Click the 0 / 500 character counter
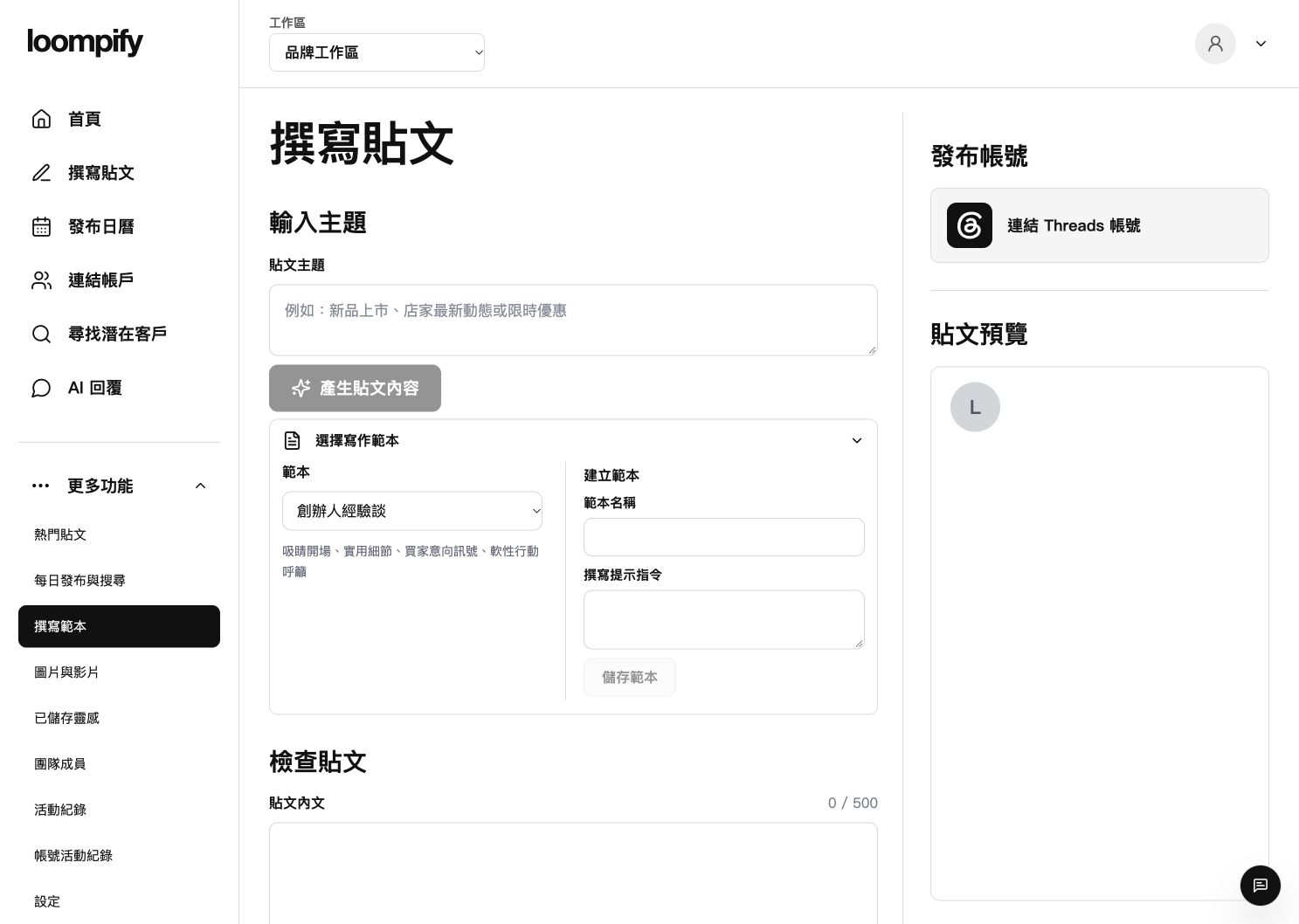This screenshot has height=924, width=1299. [853, 803]
